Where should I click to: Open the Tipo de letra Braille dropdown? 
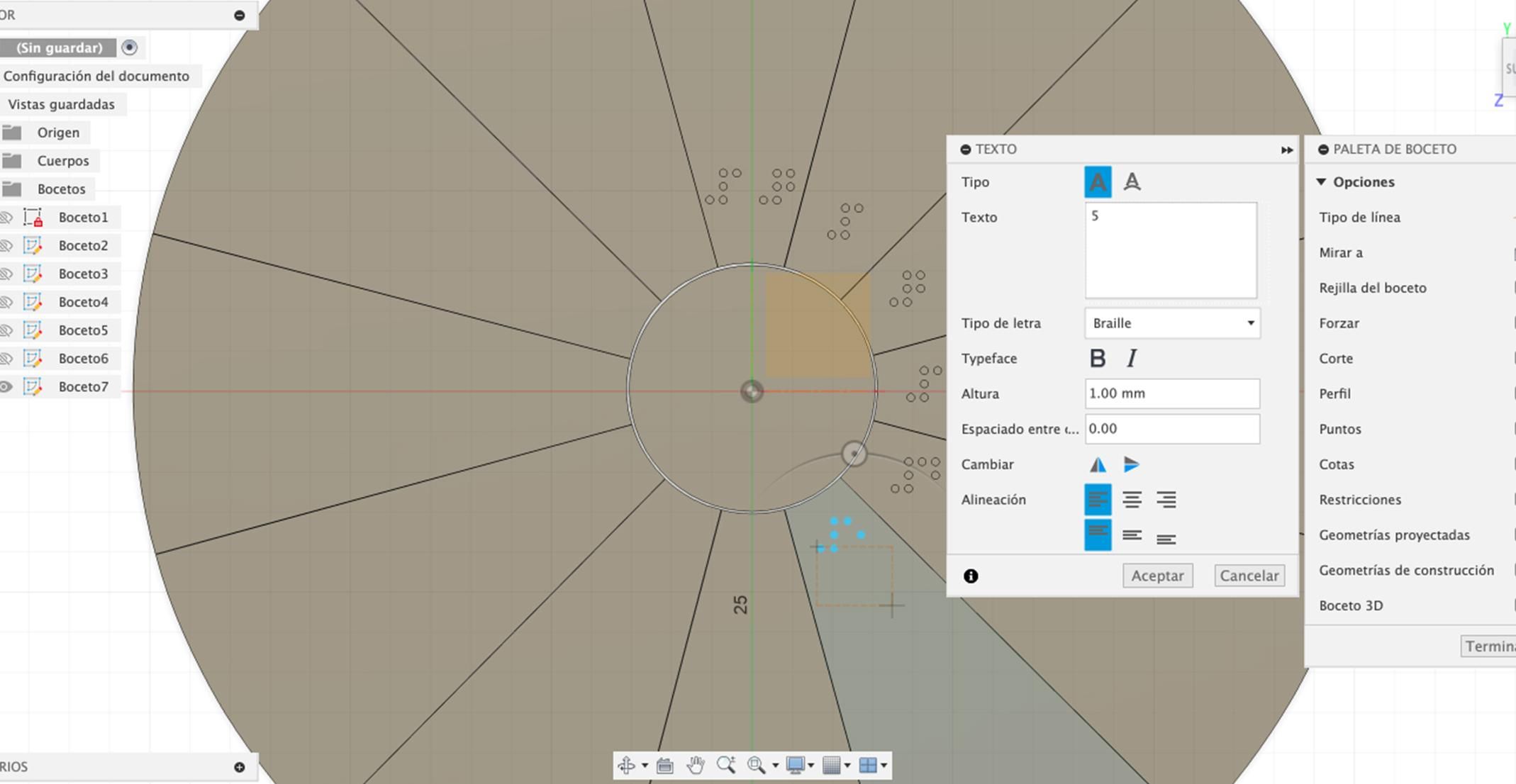pos(1172,323)
